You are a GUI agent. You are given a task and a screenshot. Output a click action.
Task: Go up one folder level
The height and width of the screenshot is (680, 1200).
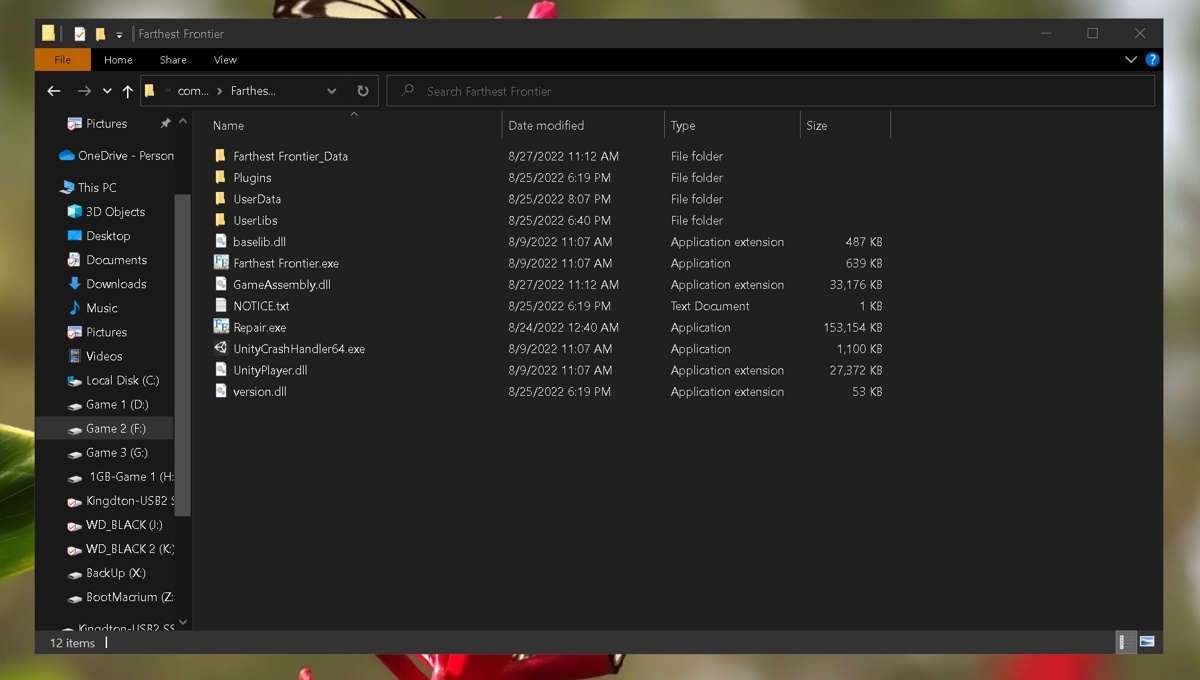[127, 91]
